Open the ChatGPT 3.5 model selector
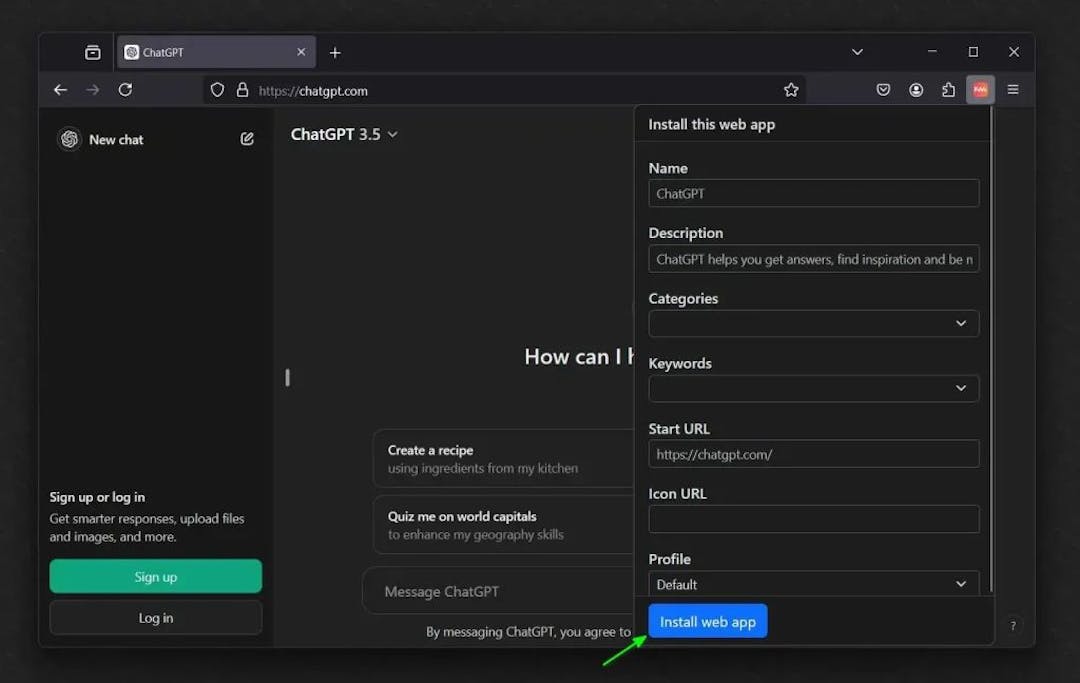 [344, 133]
